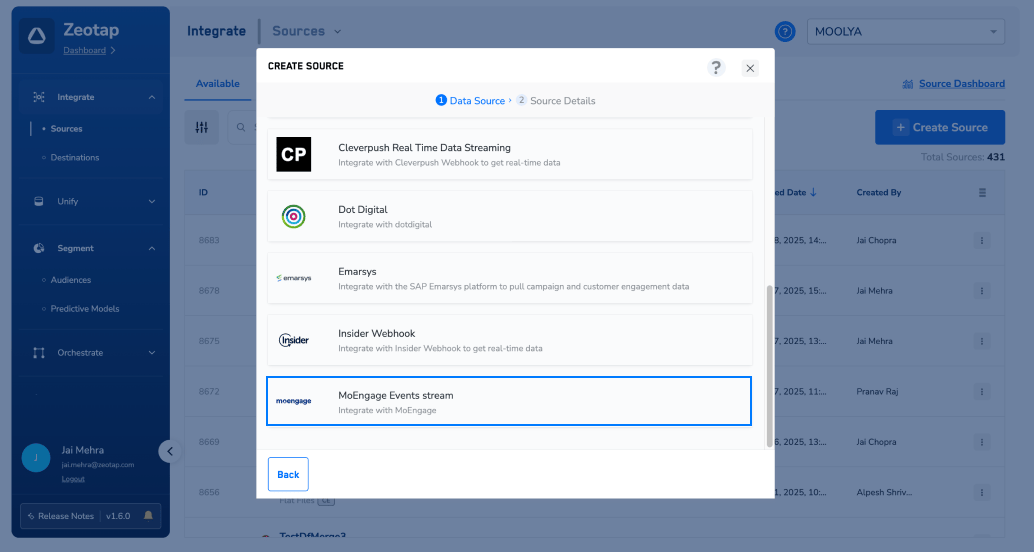Select Sources in the sidebar
The width and height of the screenshot is (1034, 552).
(x=67, y=129)
